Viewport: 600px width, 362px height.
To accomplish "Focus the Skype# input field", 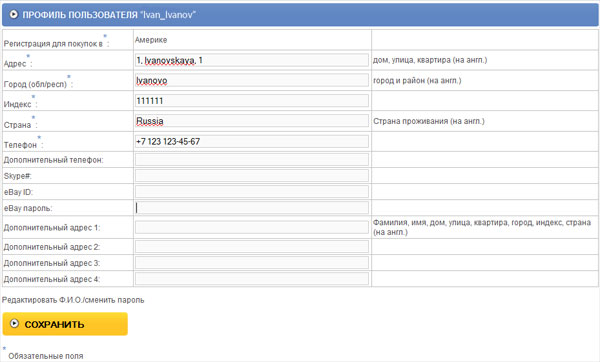I will coord(252,176).
